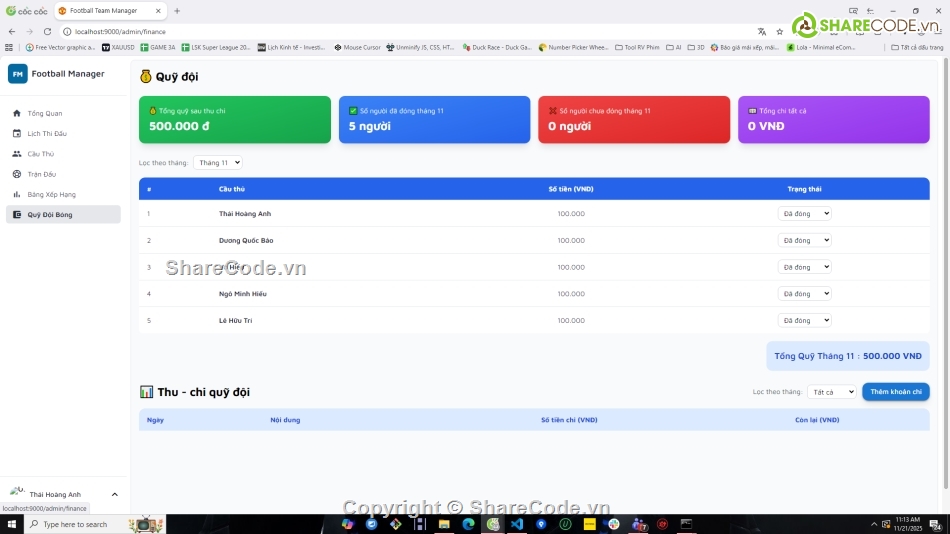
Task: Change payment status for Lê Hữu Trí
Action: [804, 320]
